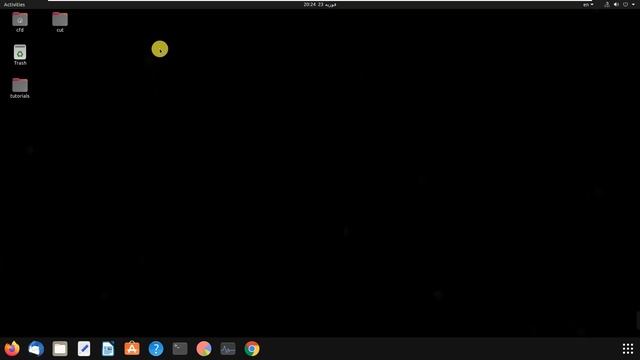Open Thunderbird mail in the dock
Screen dimensions: 640x360
pyautogui.click(x=36, y=349)
